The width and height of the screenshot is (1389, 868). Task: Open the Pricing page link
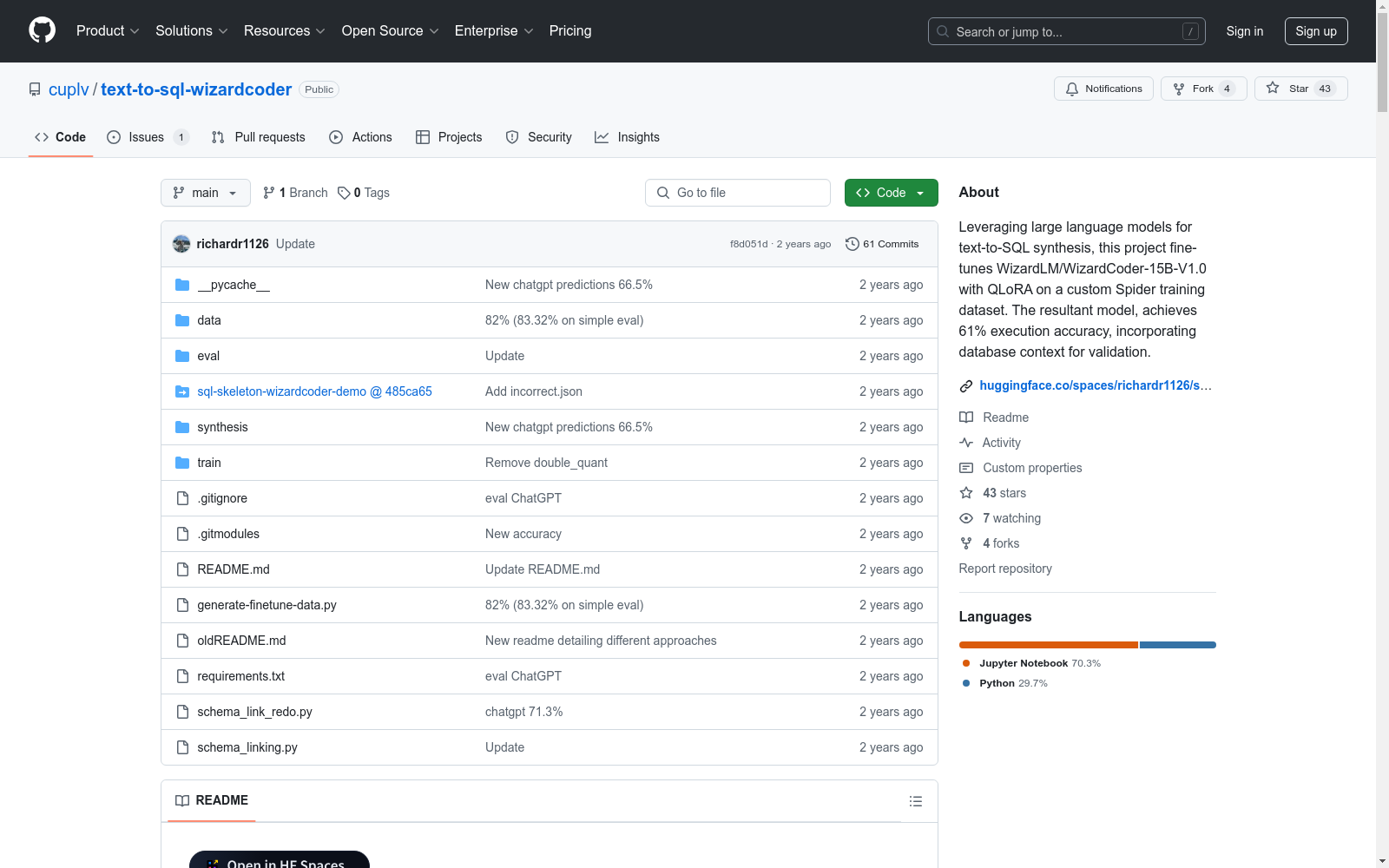pos(570,31)
